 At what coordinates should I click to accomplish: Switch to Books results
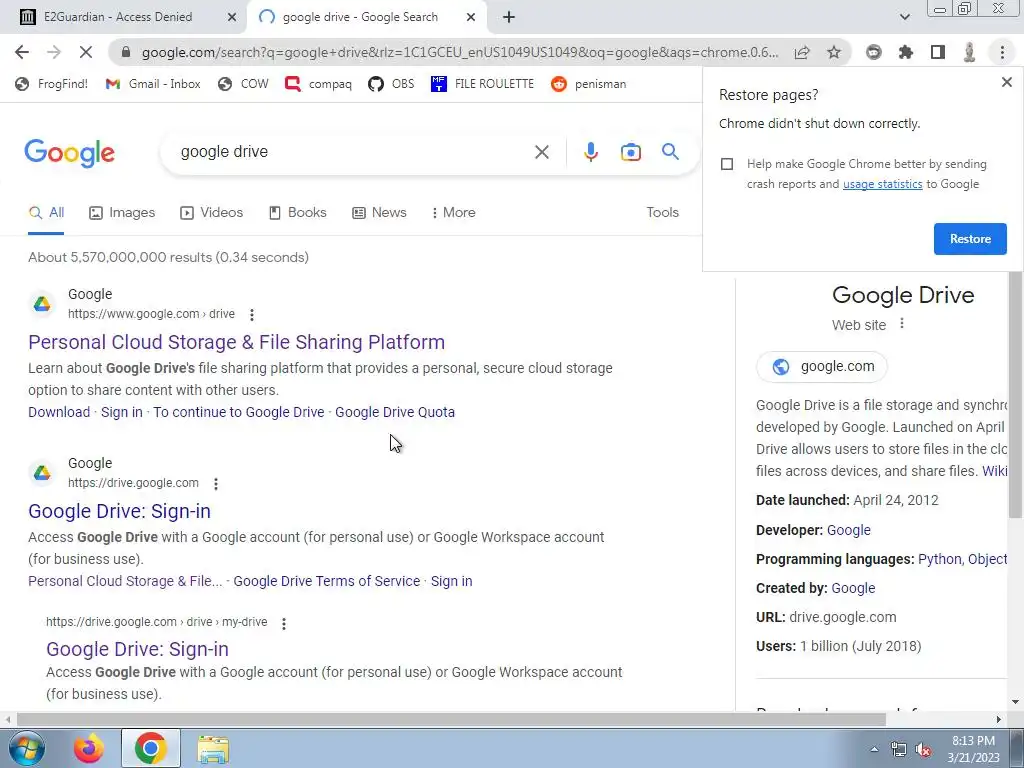297,212
